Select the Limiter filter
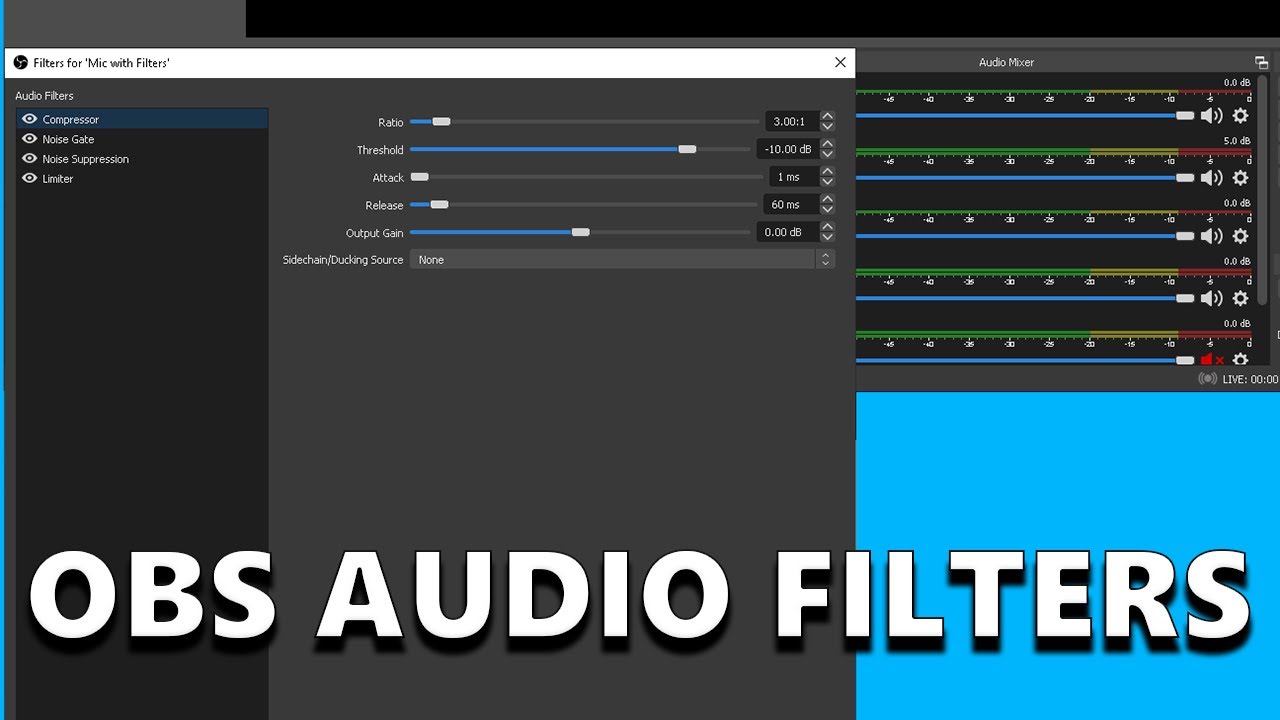The width and height of the screenshot is (1280, 720). [142, 178]
